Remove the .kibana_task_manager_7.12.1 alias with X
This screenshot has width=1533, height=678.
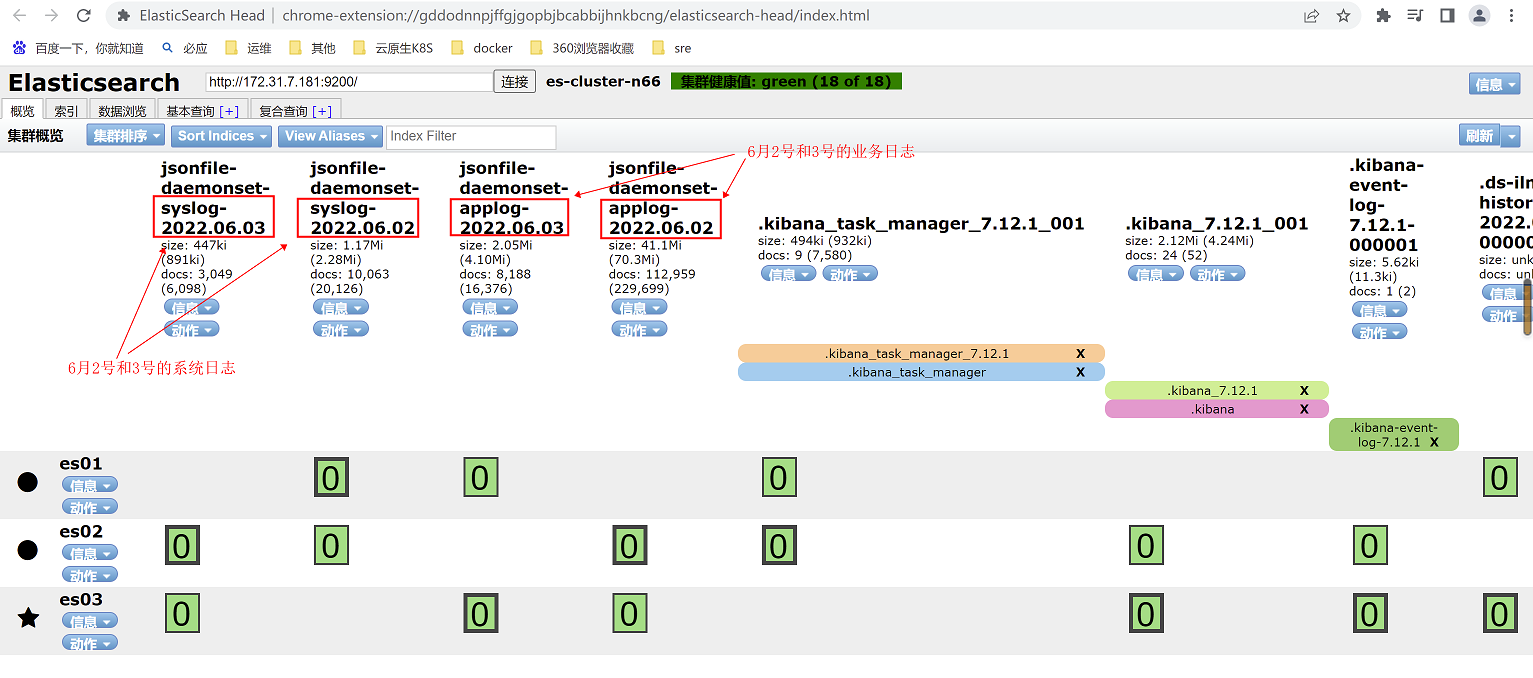click(x=1080, y=353)
